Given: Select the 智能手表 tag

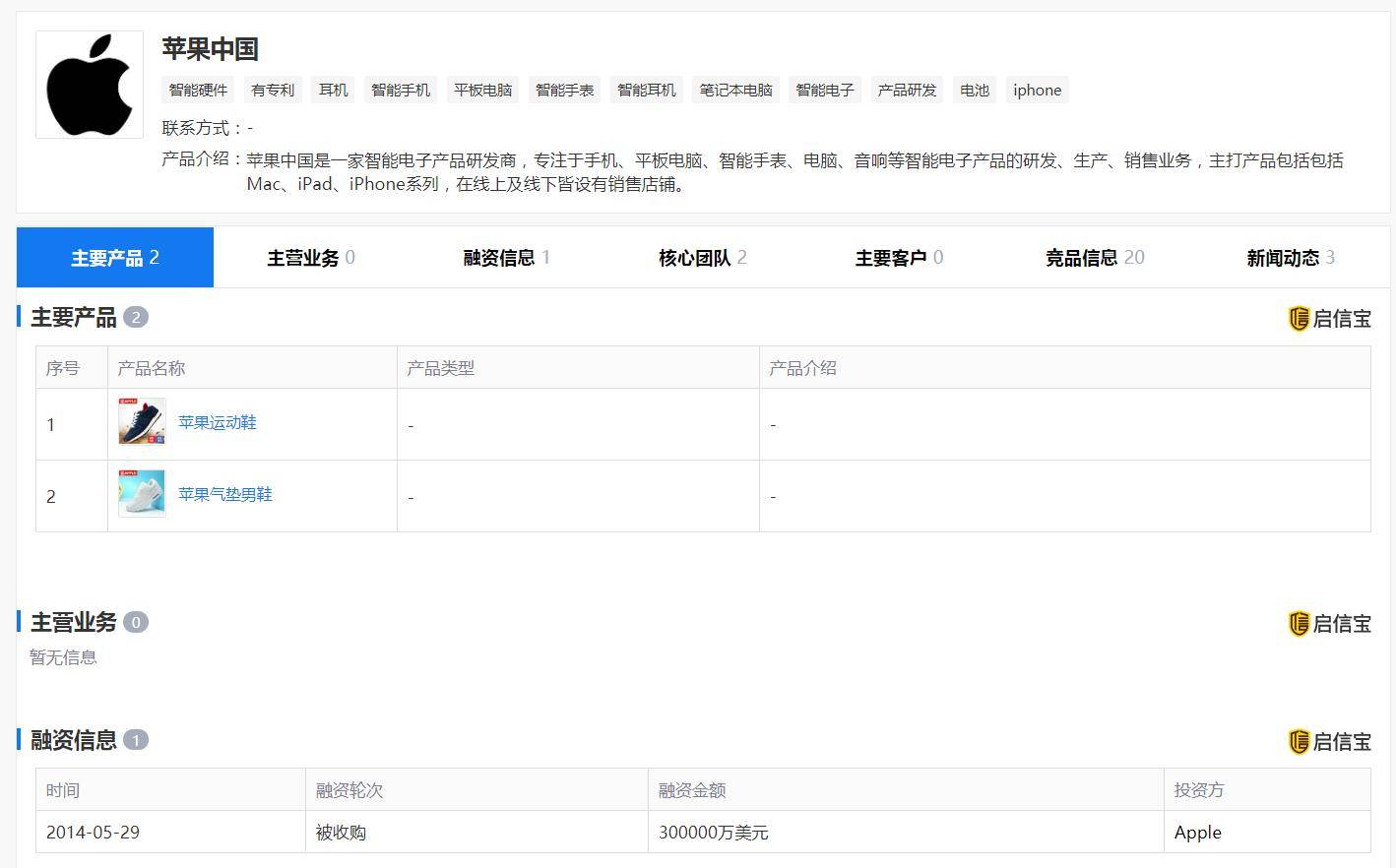Looking at the screenshot, I should pyautogui.click(x=563, y=89).
